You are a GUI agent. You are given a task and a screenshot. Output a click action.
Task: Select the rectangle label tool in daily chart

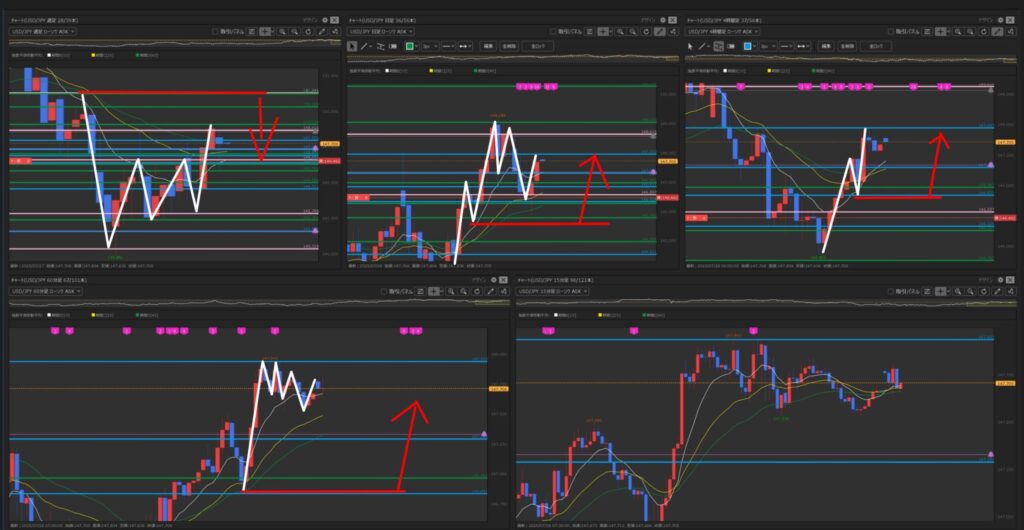393,46
